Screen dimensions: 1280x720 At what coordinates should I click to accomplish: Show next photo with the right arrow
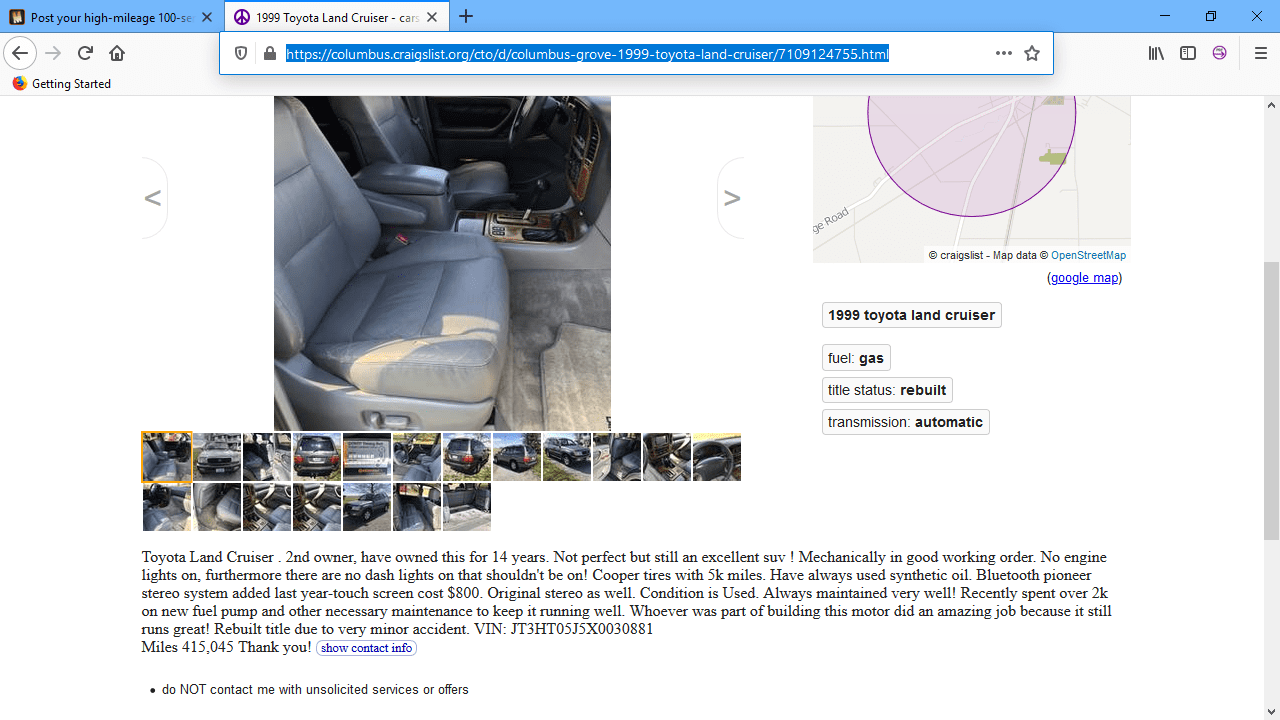pyautogui.click(x=732, y=198)
